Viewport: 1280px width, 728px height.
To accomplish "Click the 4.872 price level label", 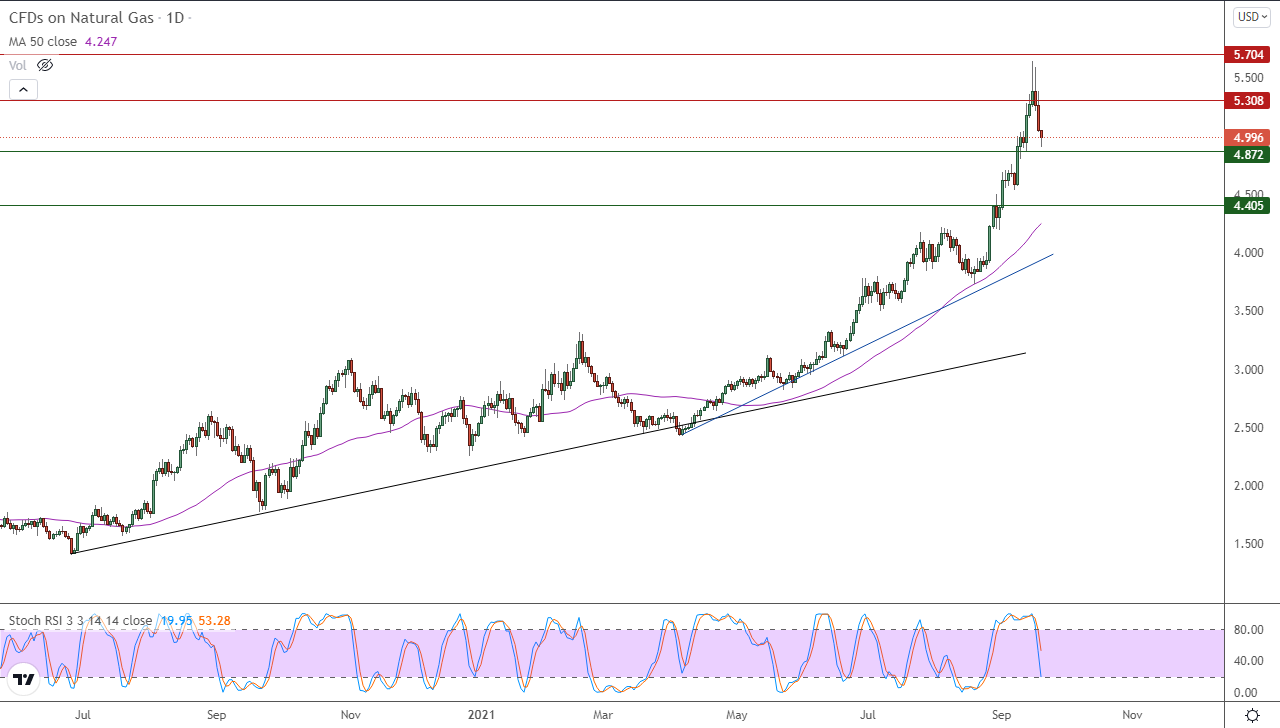I will tap(1250, 154).
